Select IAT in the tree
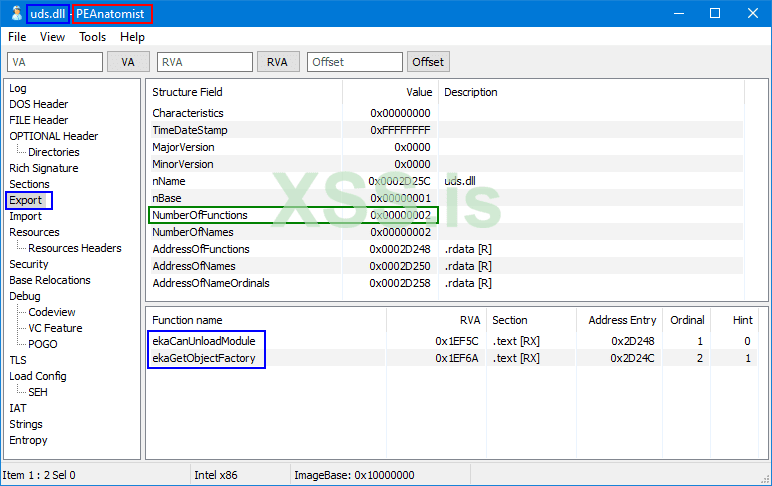Image resolution: width=772 pixels, height=486 pixels. coord(18,408)
